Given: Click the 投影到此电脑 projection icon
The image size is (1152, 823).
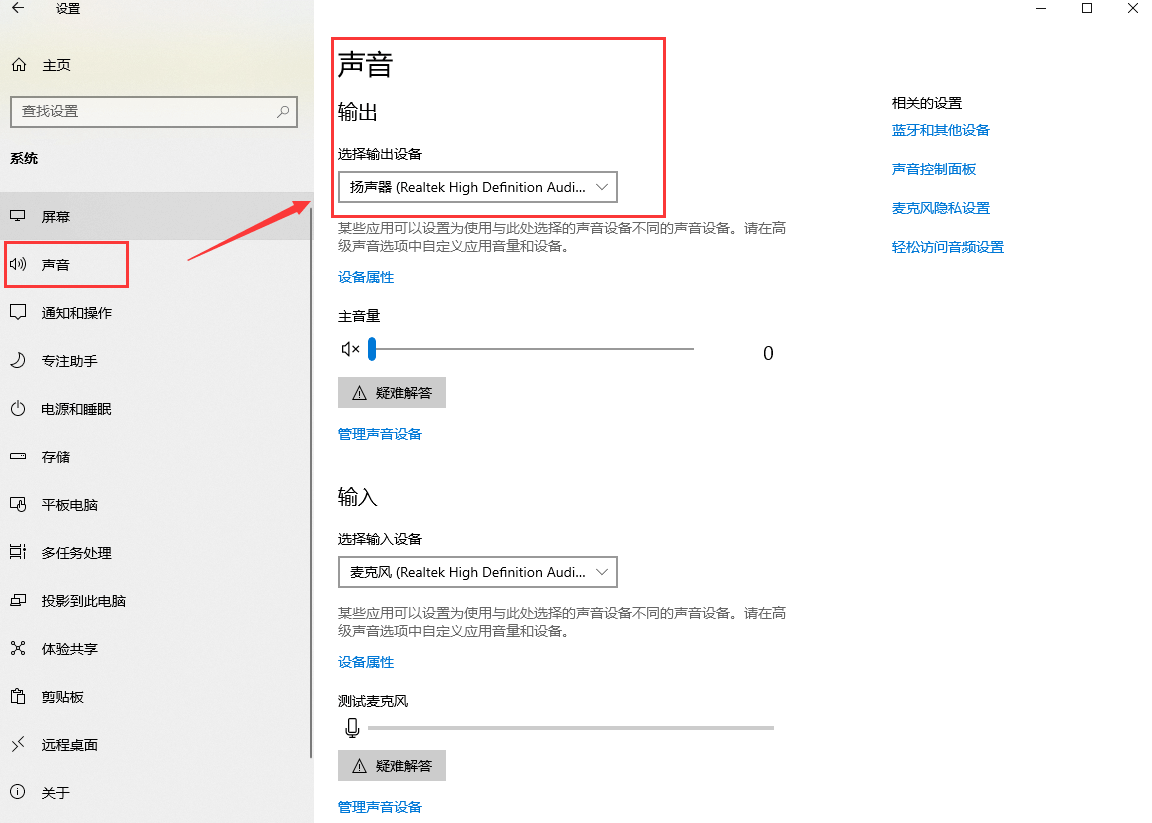Looking at the screenshot, I should [x=17, y=600].
